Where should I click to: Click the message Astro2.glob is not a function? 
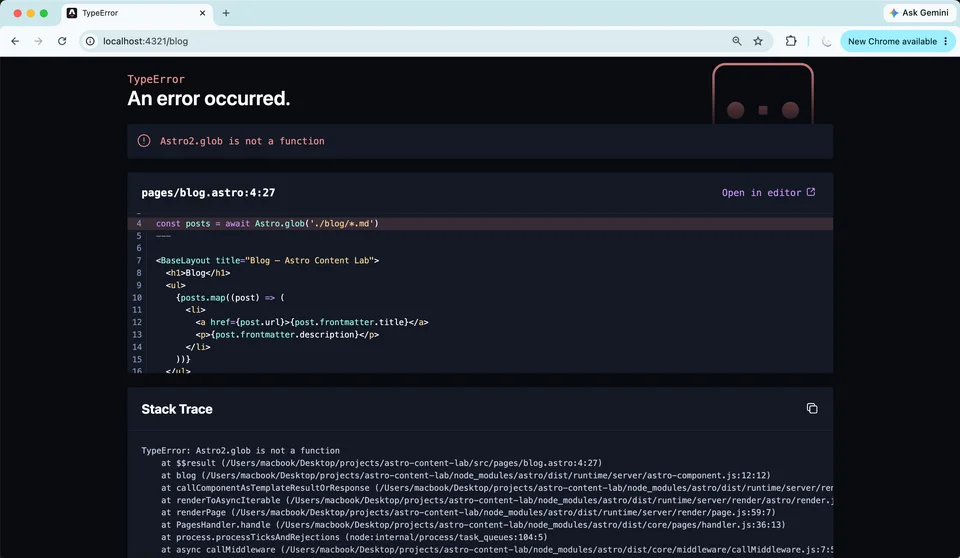(x=242, y=141)
